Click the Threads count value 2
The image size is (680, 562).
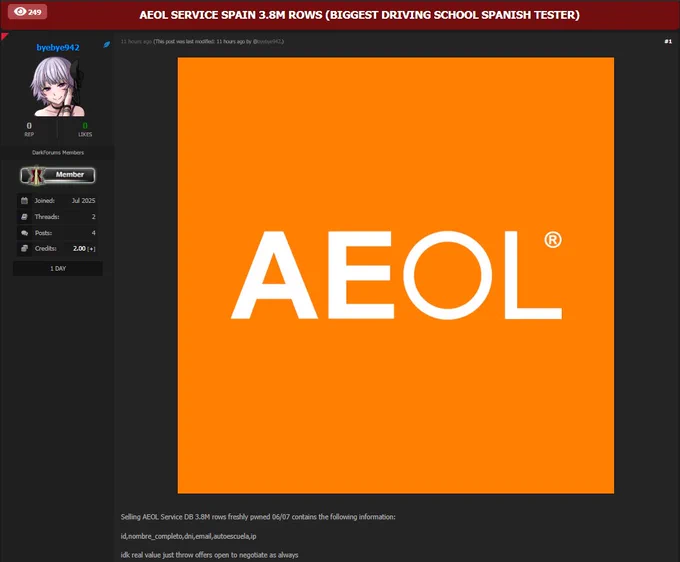93,216
